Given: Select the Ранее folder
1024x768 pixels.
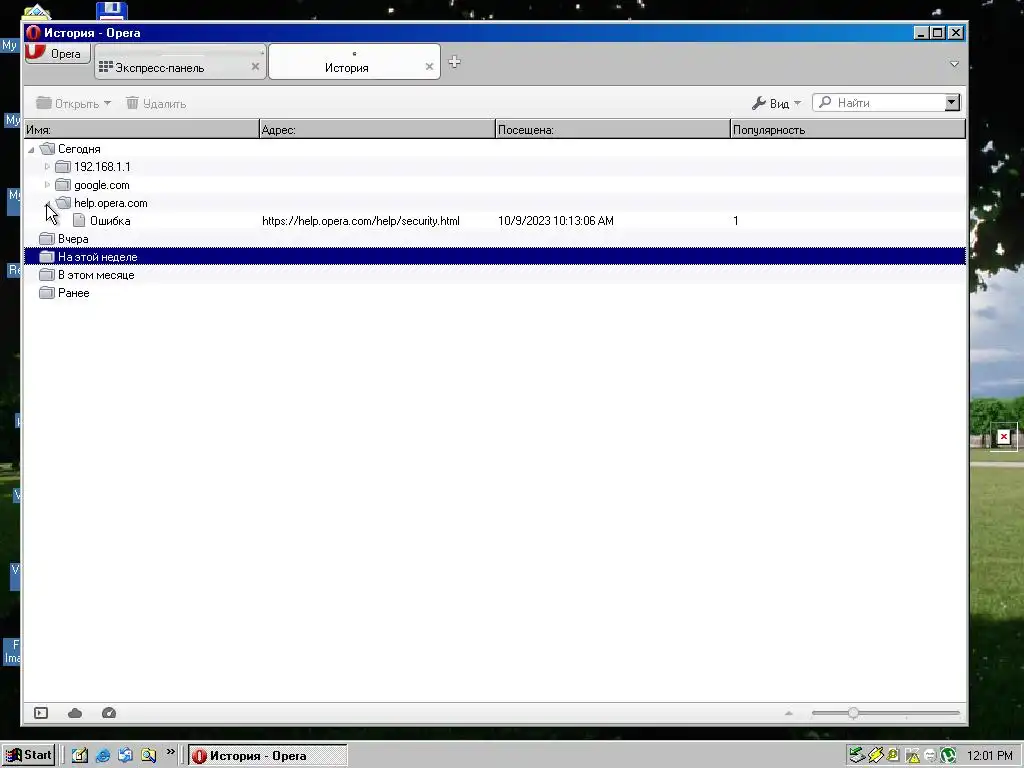Looking at the screenshot, I should point(73,293).
